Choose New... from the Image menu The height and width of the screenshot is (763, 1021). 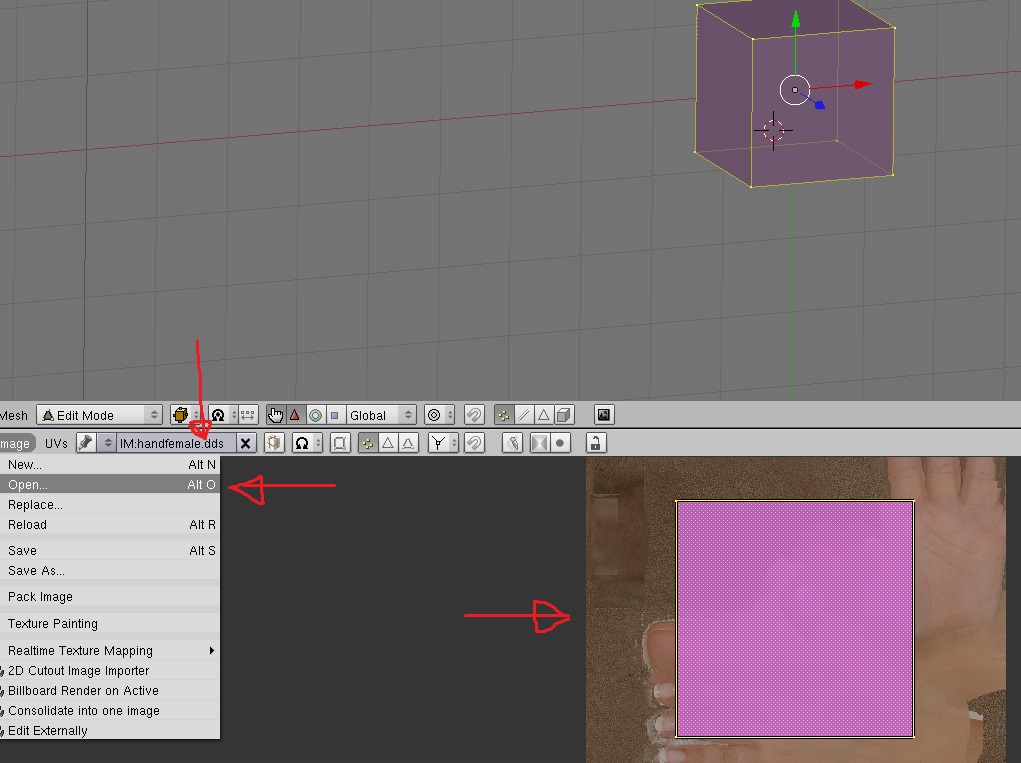tap(110, 464)
